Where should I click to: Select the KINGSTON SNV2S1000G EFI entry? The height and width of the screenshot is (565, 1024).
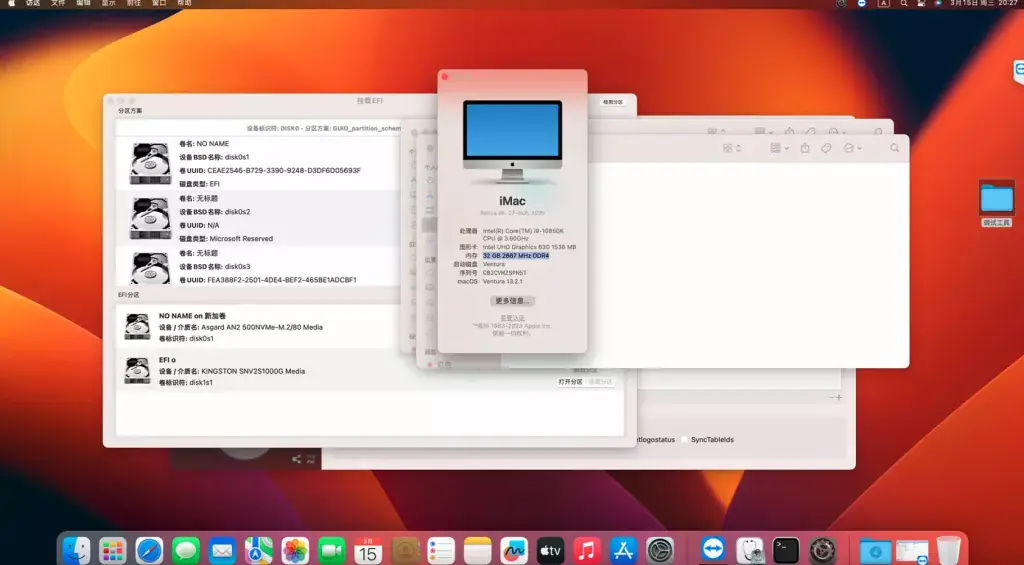tap(370, 371)
